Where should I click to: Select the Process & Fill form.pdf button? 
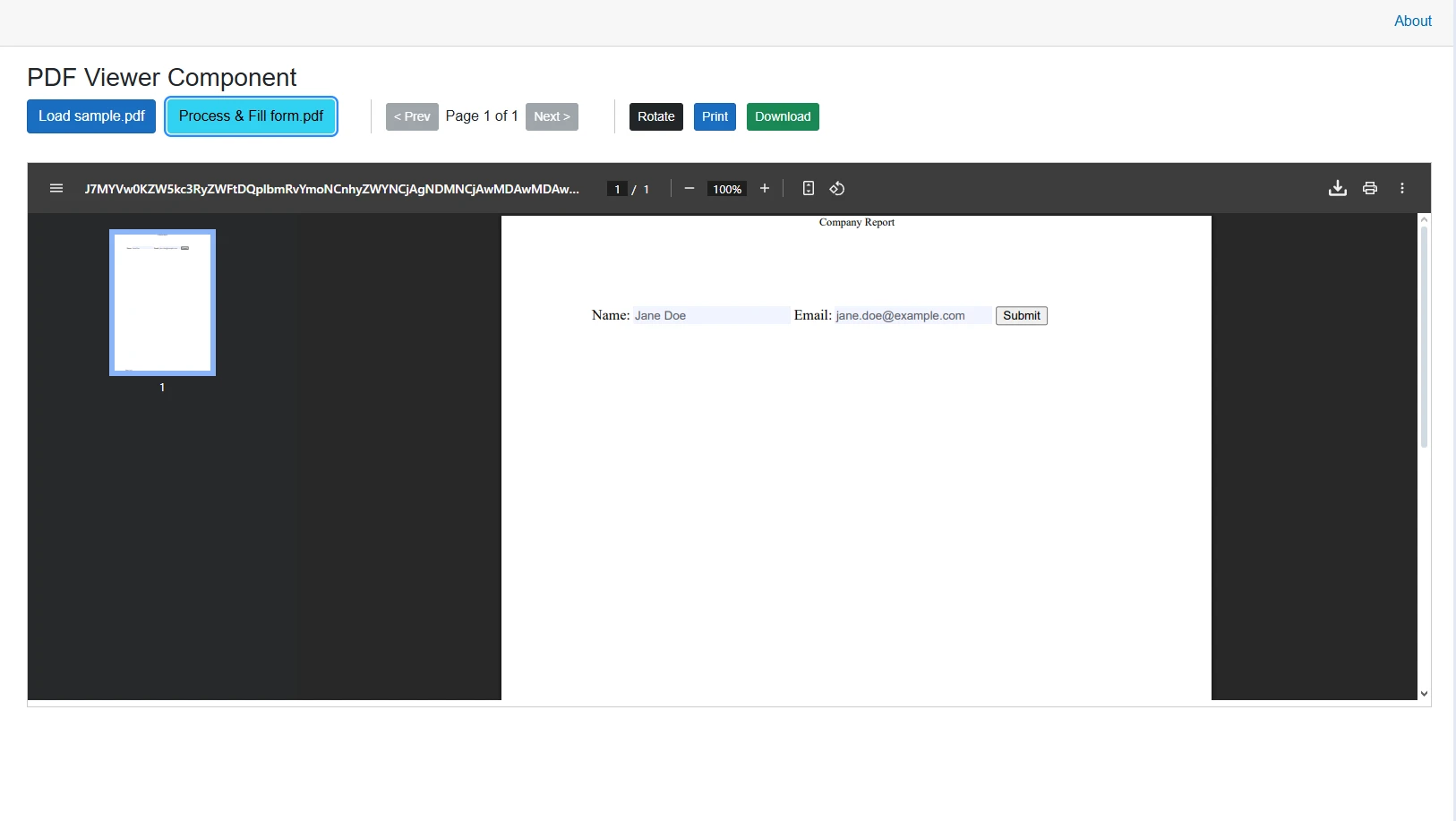[x=251, y=115]
